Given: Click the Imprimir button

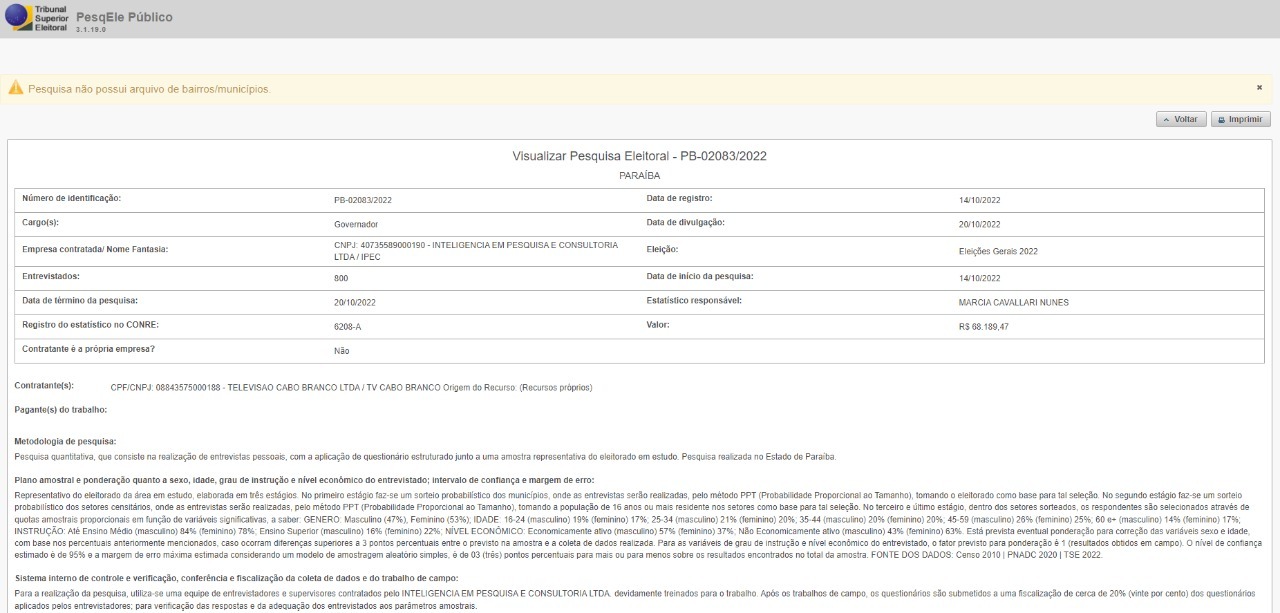Looking at the screenshot, I should click(x=1240, y=119).
